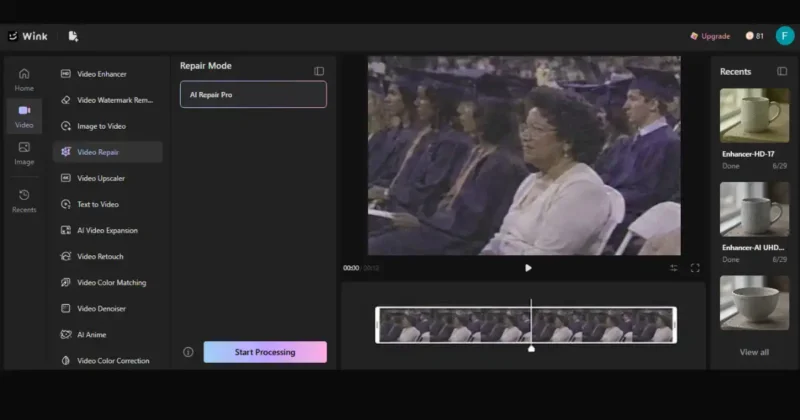
Task: Click the file import icon beside Wink
Action: point(73,36)
